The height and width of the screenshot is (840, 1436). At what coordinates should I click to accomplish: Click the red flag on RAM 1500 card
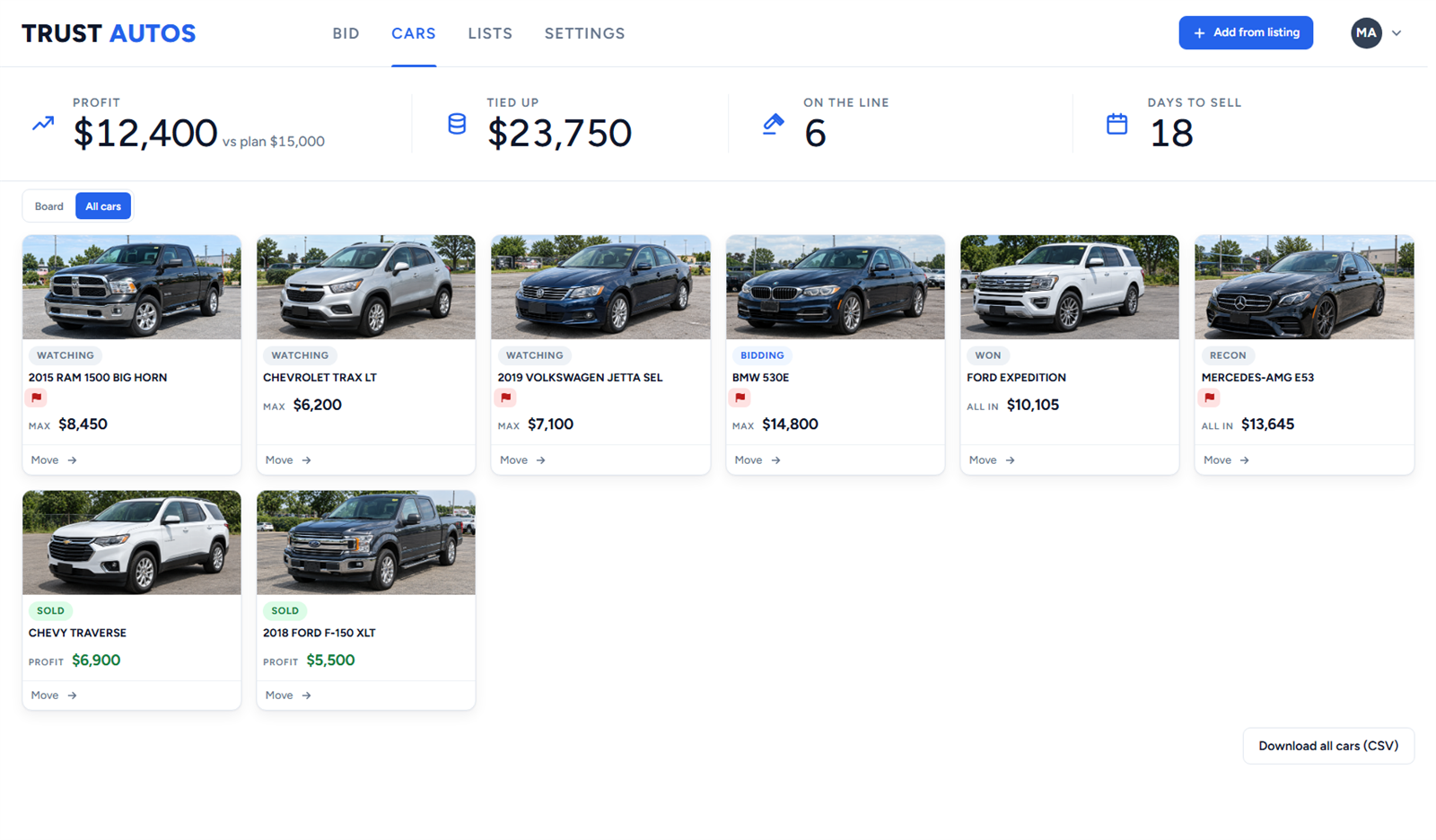coord(37,398)
